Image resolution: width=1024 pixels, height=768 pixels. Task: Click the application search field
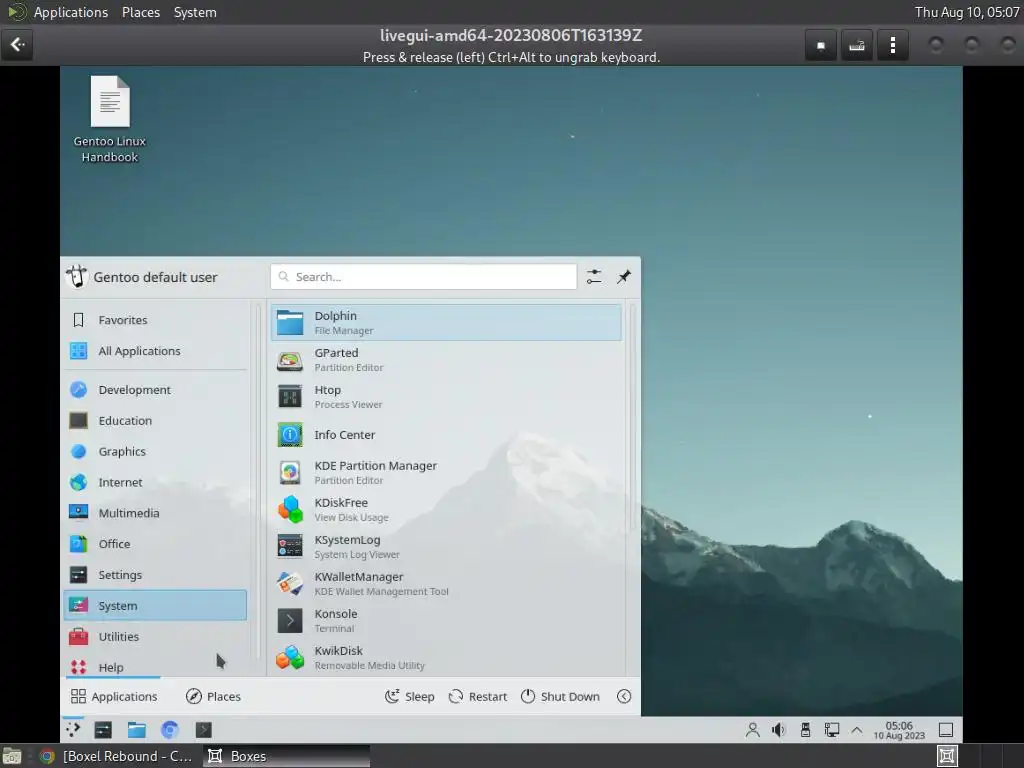424,277
